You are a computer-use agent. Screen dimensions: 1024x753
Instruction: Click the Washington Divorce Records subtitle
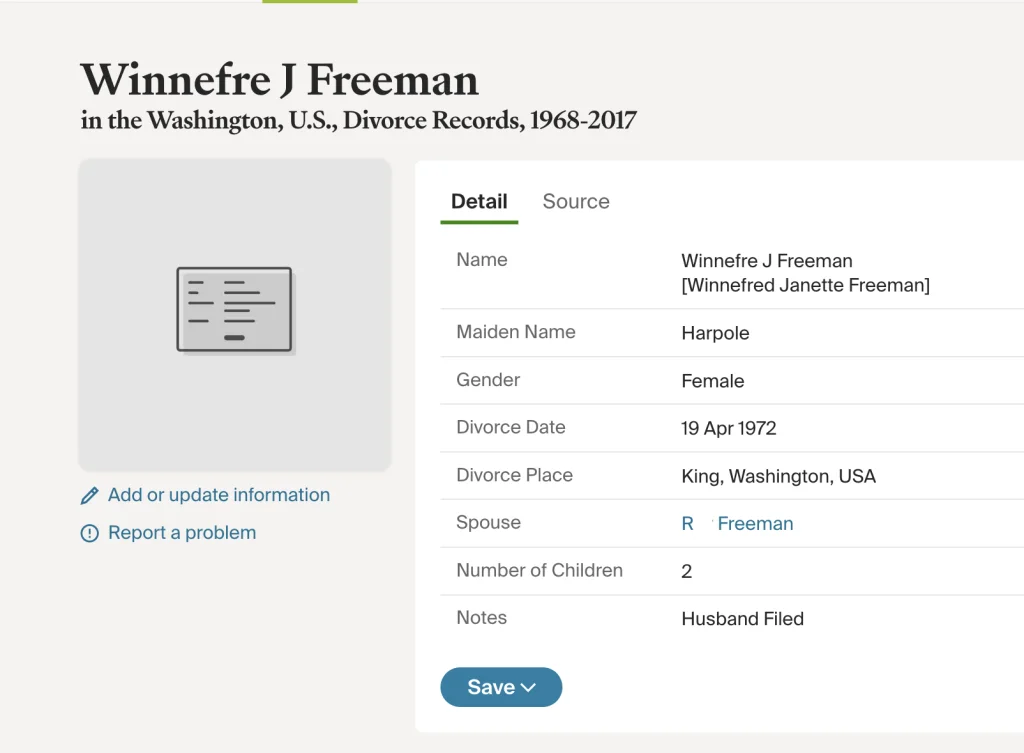tap(358, 121)
